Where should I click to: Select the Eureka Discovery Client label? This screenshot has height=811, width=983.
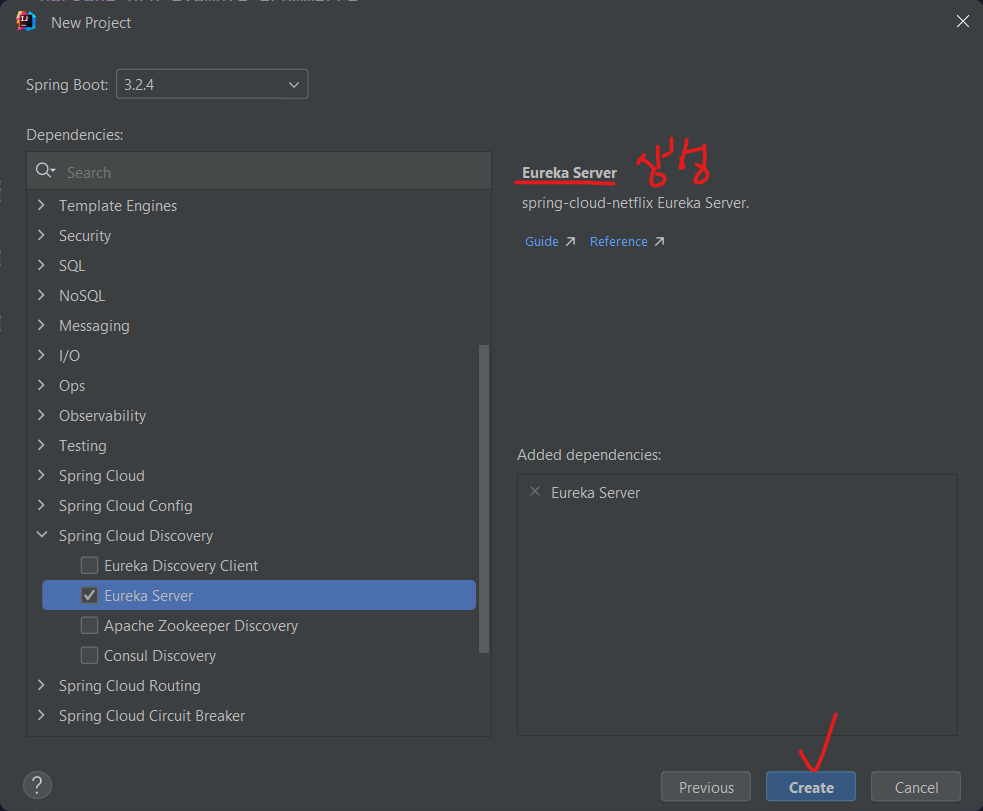181,565
